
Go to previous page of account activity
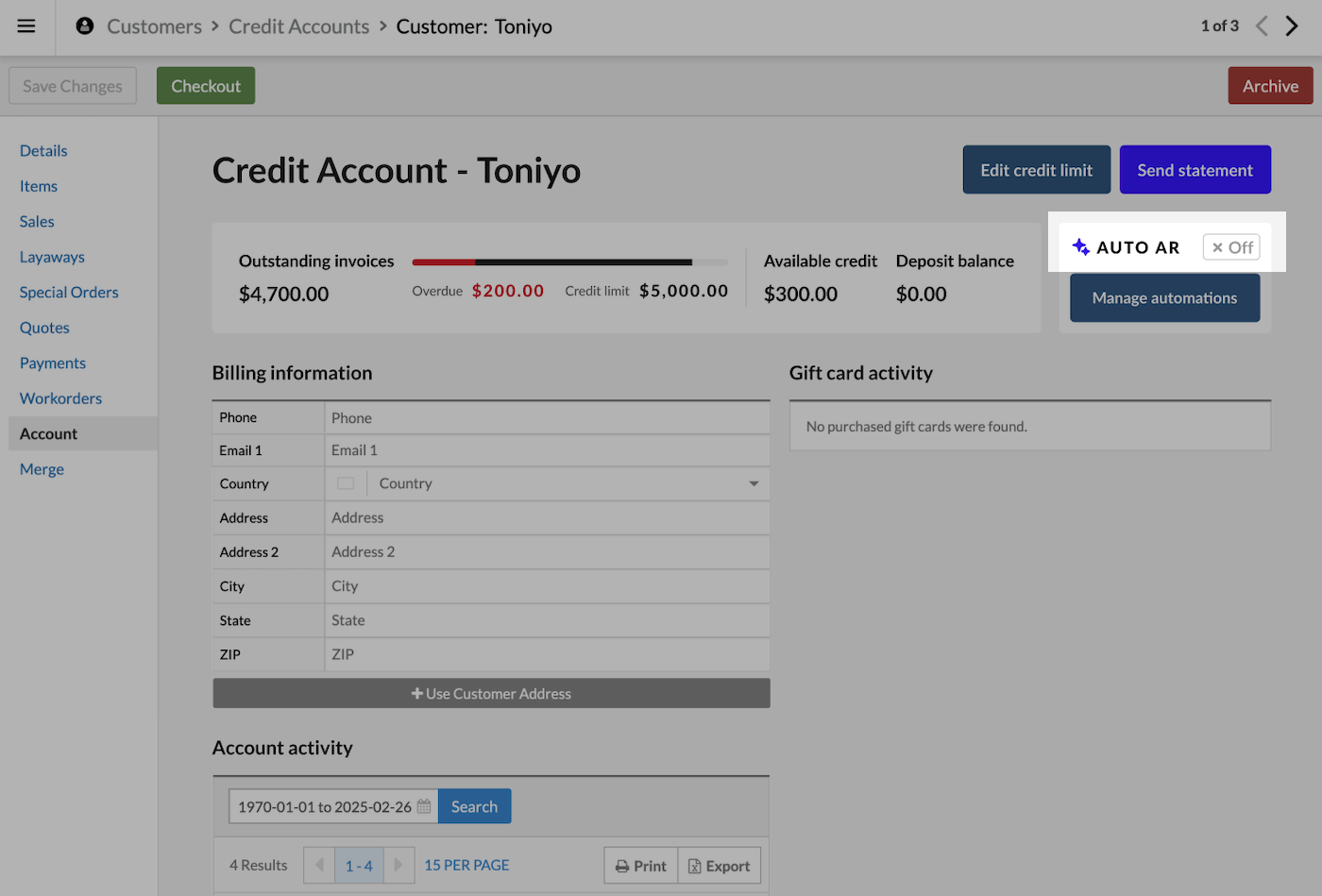click(319, 865)
